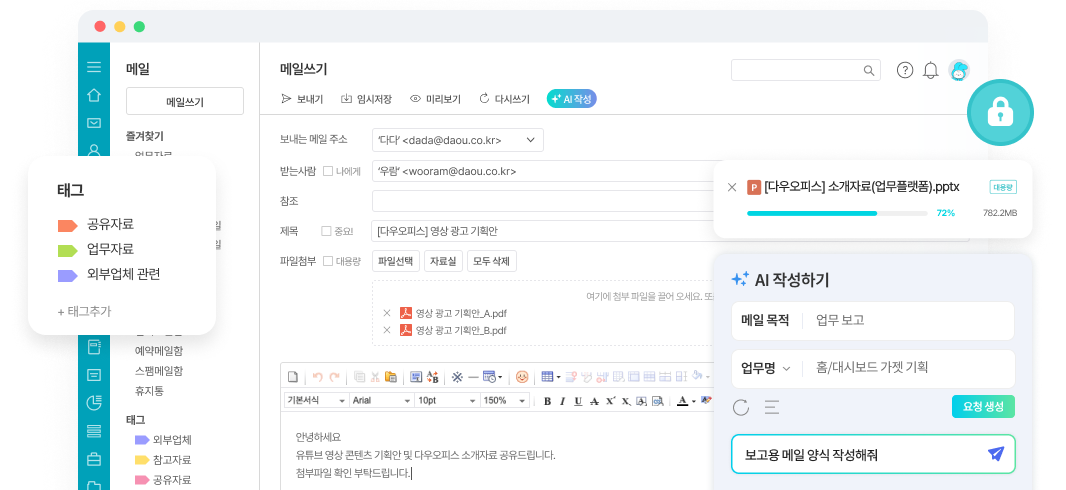Open the hamburger menu in the sidebar

[94, 67]
